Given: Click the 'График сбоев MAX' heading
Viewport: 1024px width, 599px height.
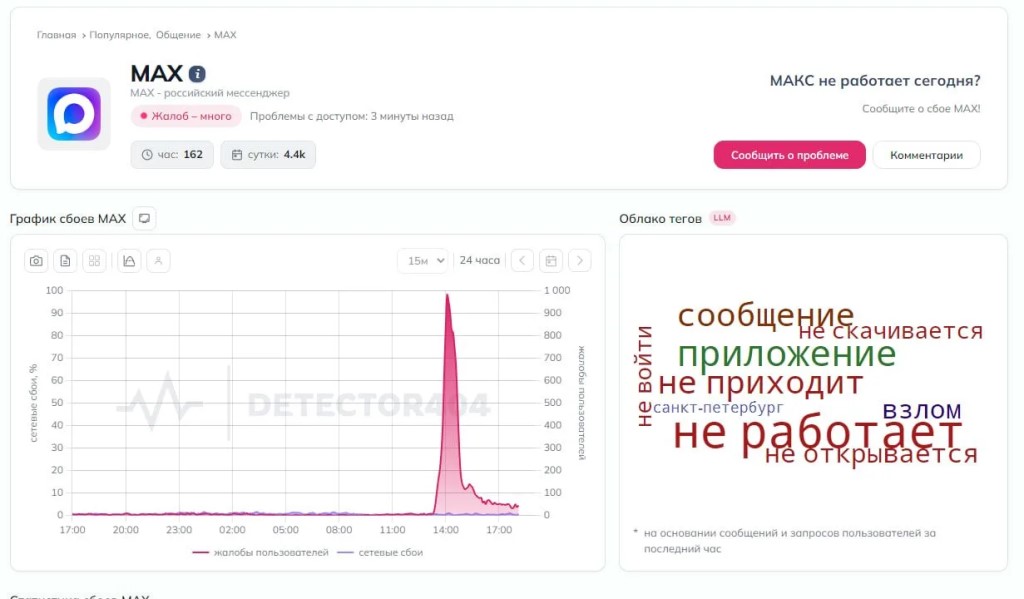Looking at the screenshot, I should pyautogui.click(x=68, y=219).
